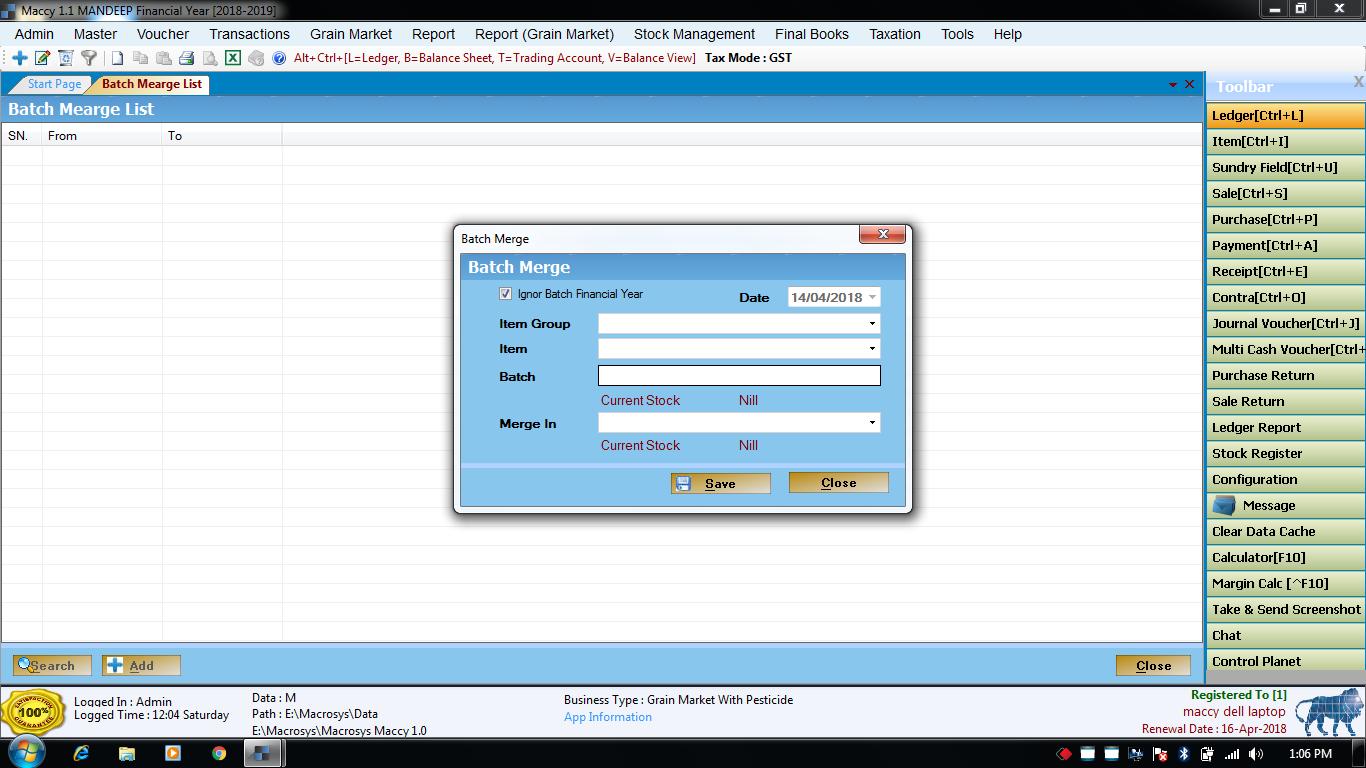Viewport: 1366px width, 768px height.
Task: Click the Search button at bottom left
Action: [x=52, y=665]
